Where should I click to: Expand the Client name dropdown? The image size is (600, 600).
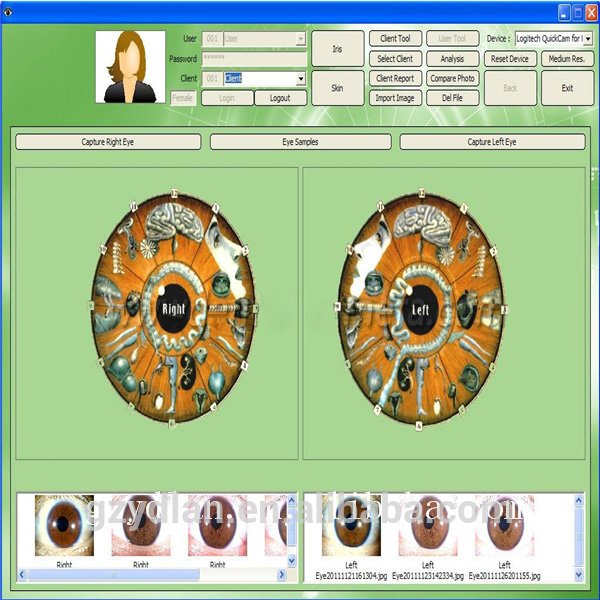301,78
